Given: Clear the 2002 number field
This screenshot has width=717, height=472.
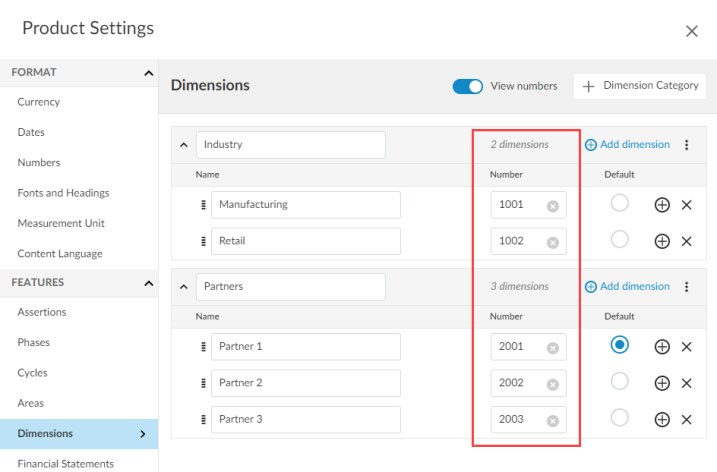Looking at the screenshot, I should point(552,384).
